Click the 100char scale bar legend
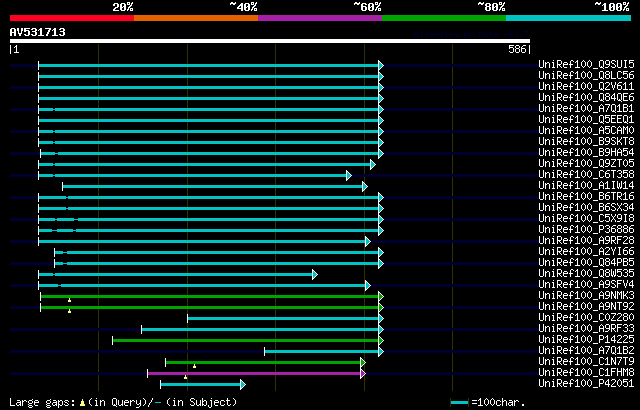 [487, 402]
